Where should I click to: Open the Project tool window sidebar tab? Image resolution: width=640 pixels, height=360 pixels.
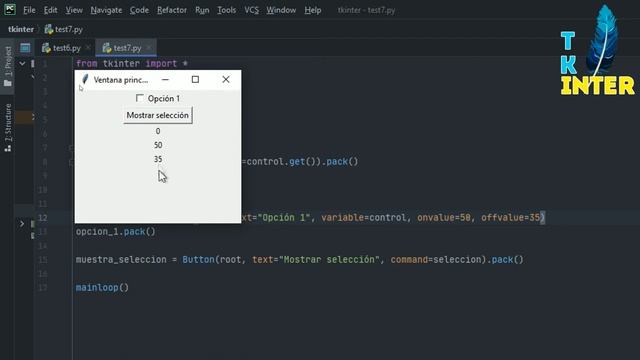point(8,66)
